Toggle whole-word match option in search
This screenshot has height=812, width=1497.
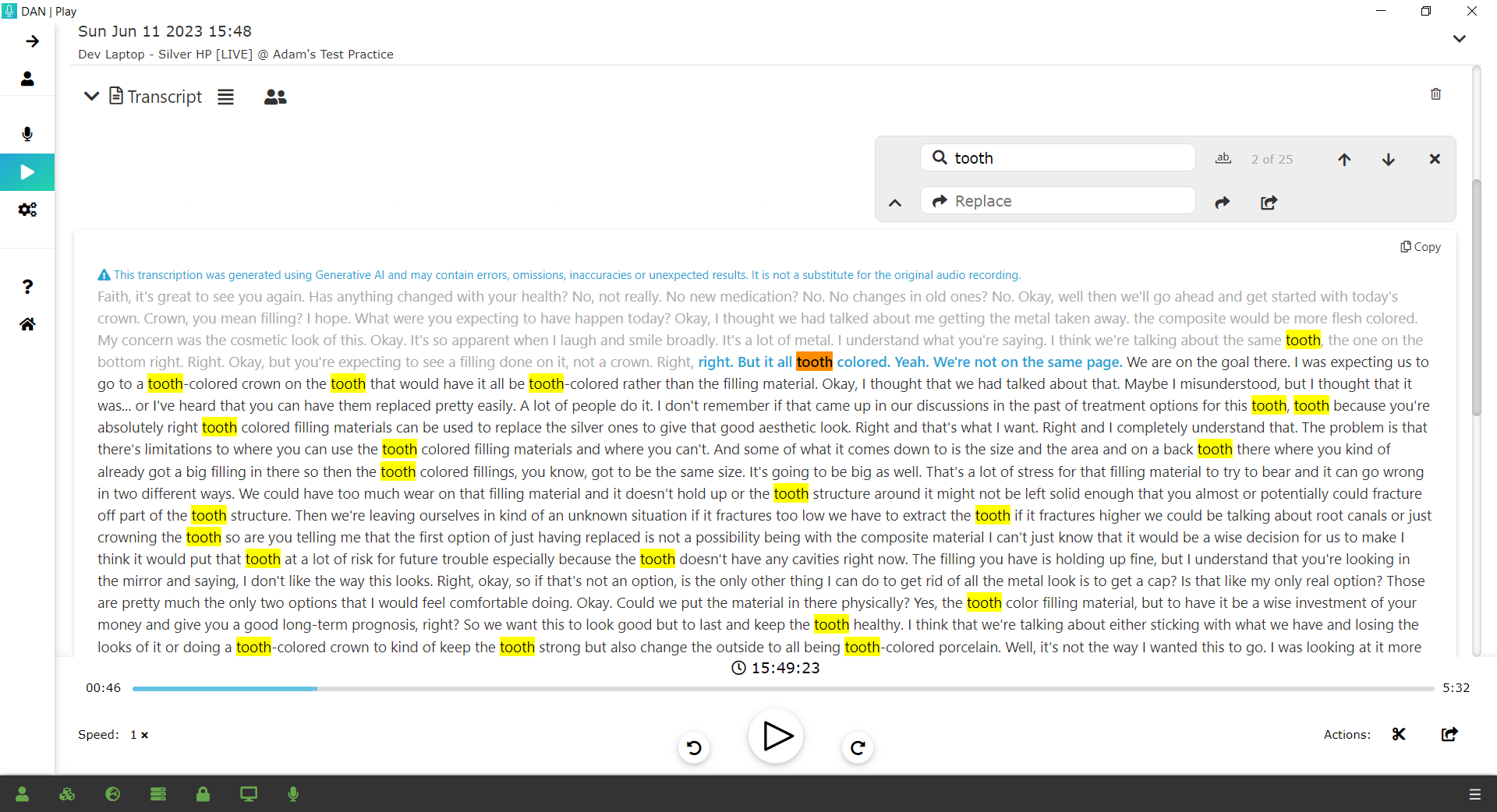pyautogui.click(x=1223, y=158)
